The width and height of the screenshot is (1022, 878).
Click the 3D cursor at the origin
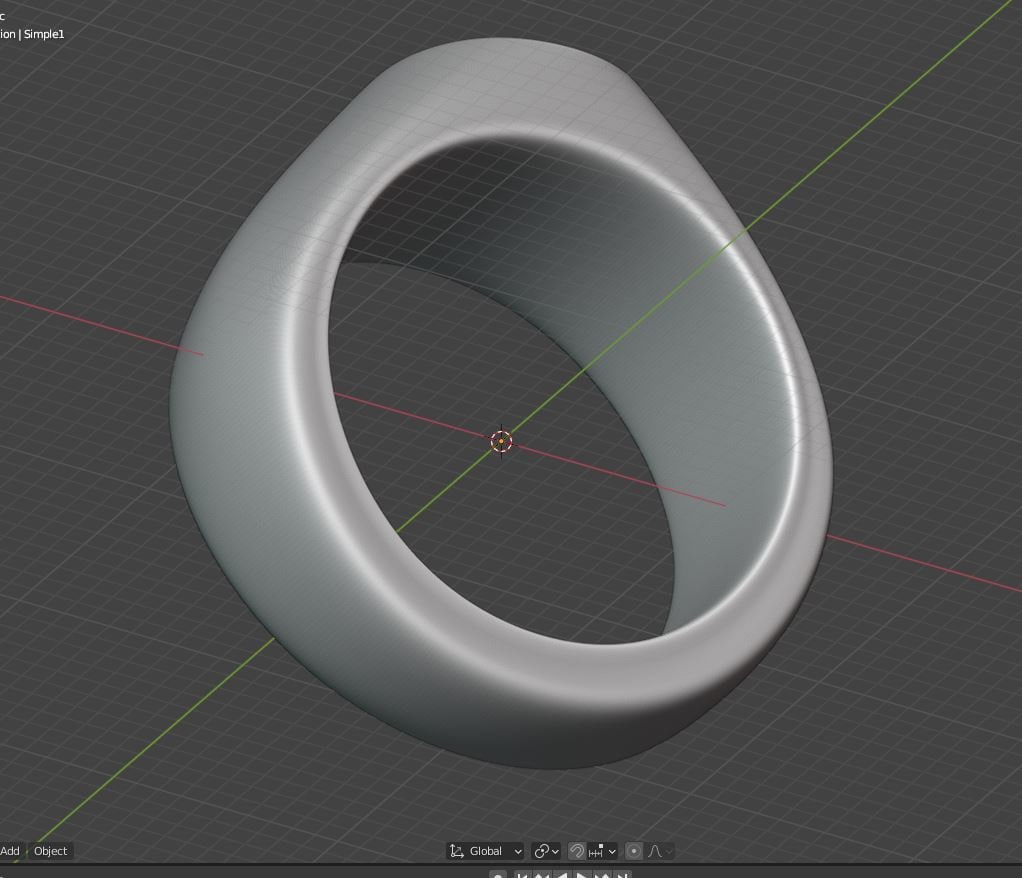(501, 441)
